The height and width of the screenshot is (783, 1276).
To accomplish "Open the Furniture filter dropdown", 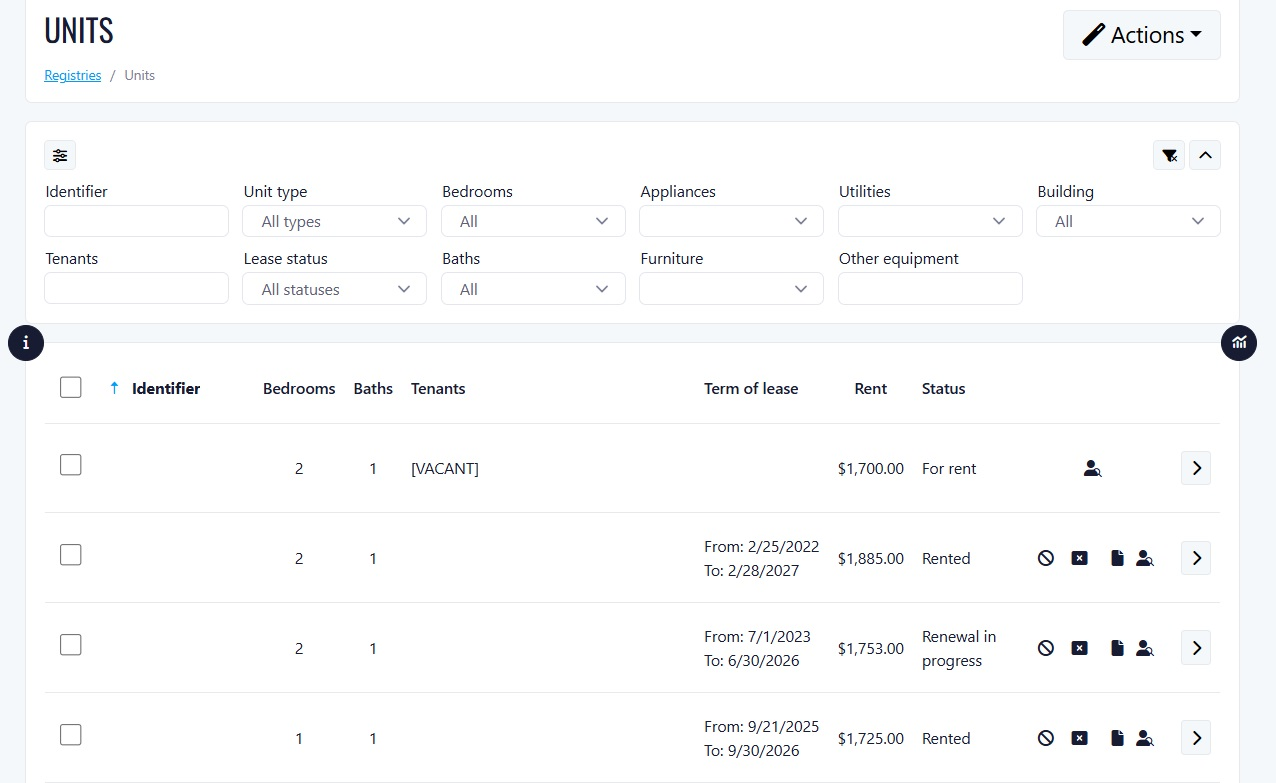I will pyautogui.click(x=731, y=289).
